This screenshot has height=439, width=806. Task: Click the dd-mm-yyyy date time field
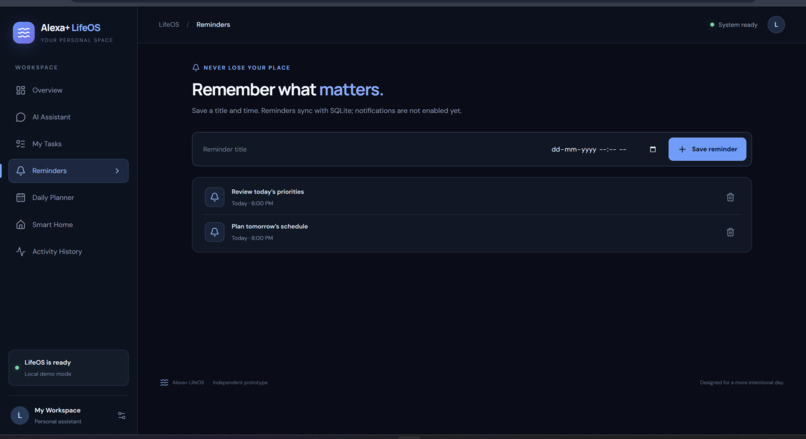[603, 150]
